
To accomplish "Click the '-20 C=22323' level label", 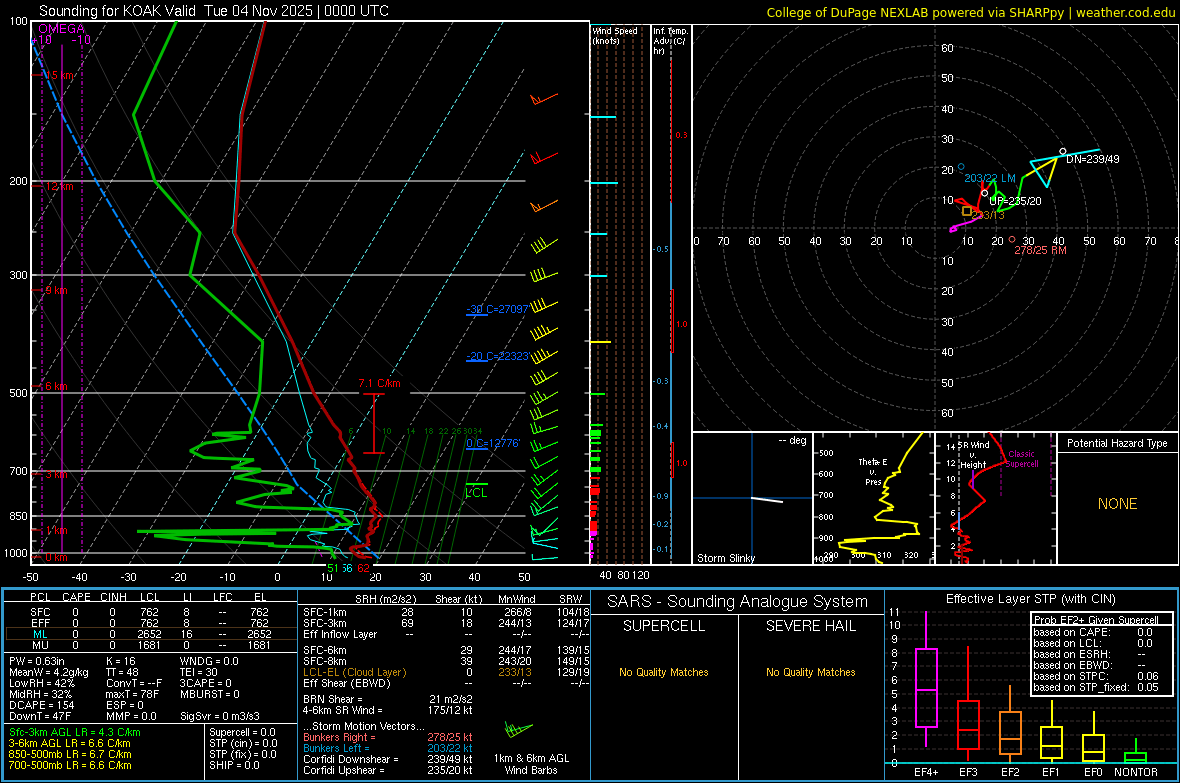I will pos(497,356).
